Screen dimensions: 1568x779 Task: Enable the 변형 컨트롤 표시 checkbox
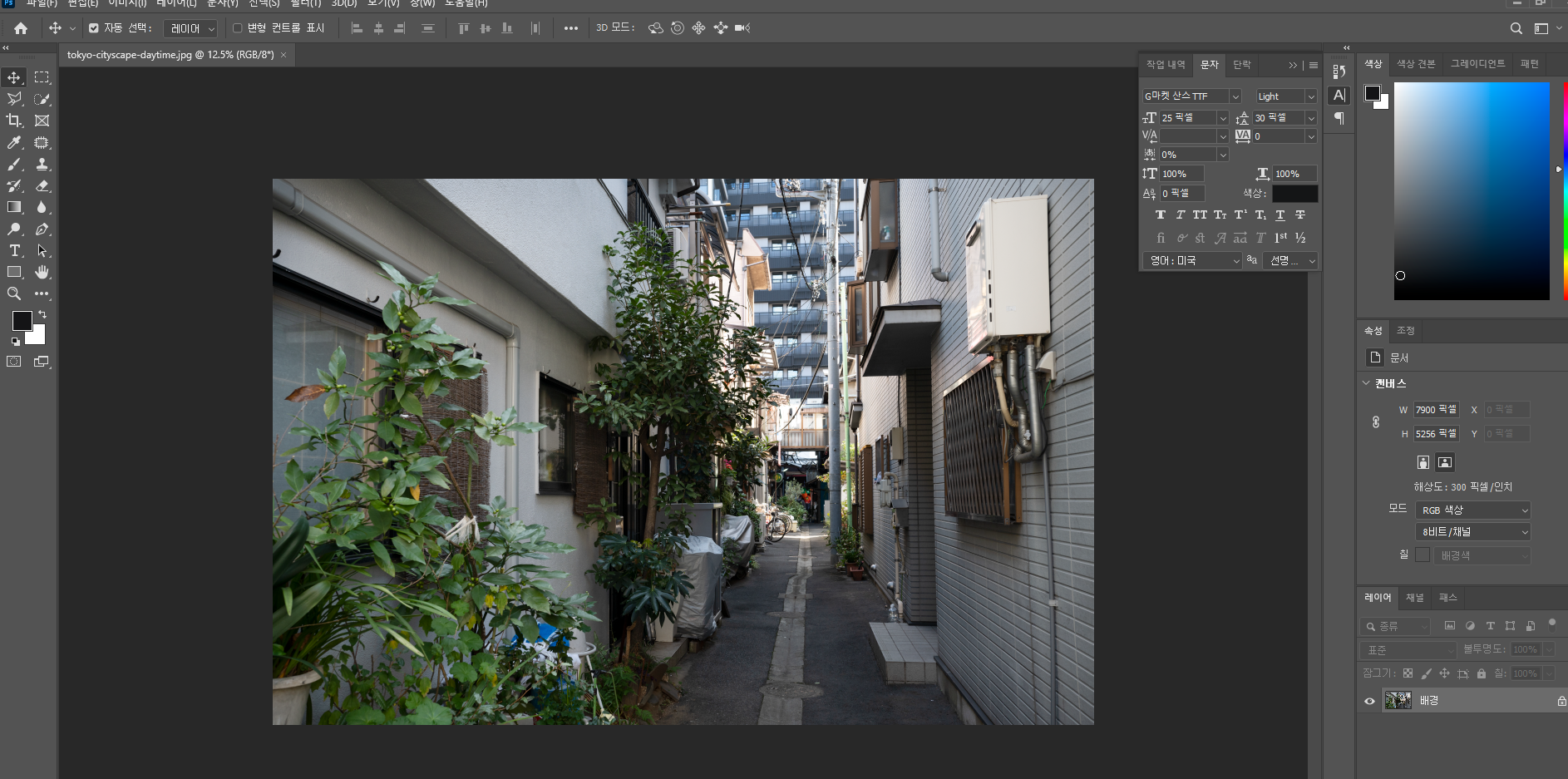coord(237,28)
